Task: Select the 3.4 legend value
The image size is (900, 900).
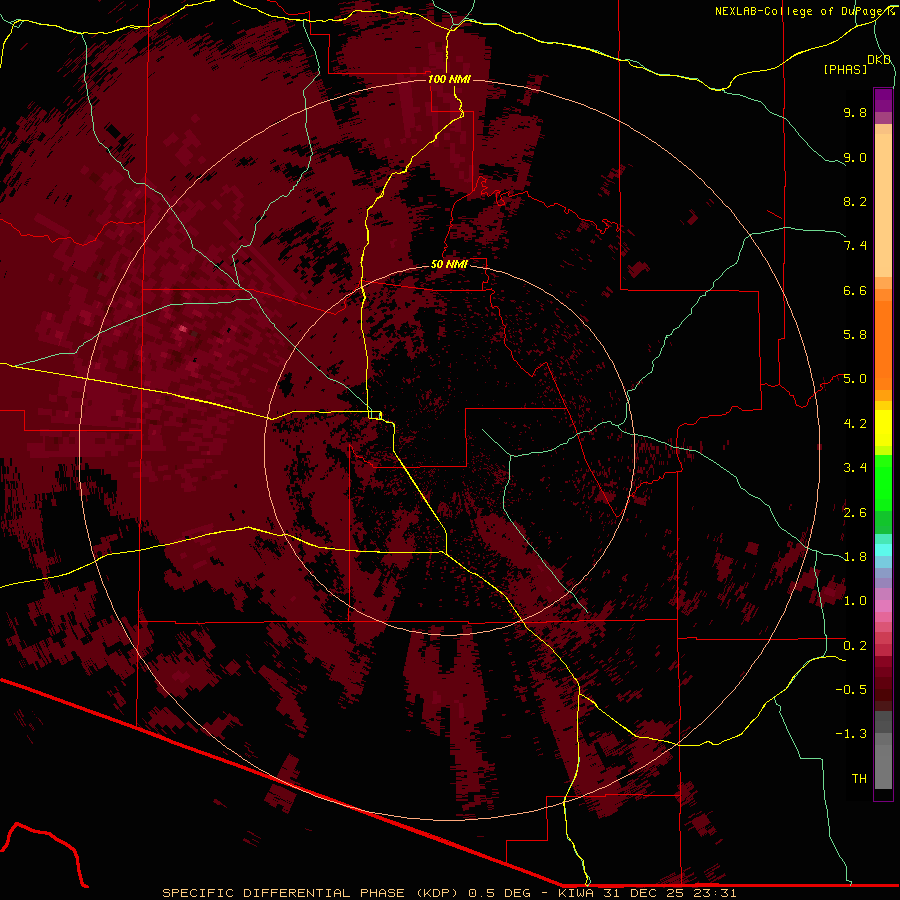Action: point(855,468)
